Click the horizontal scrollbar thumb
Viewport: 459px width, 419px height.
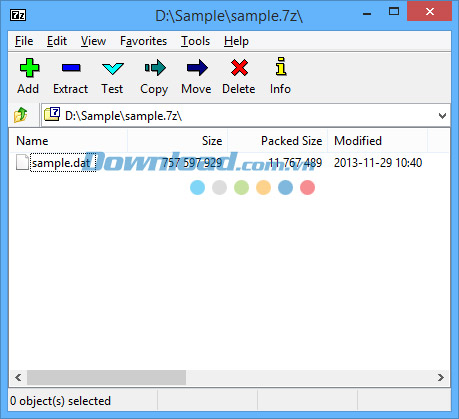(106, 377)
